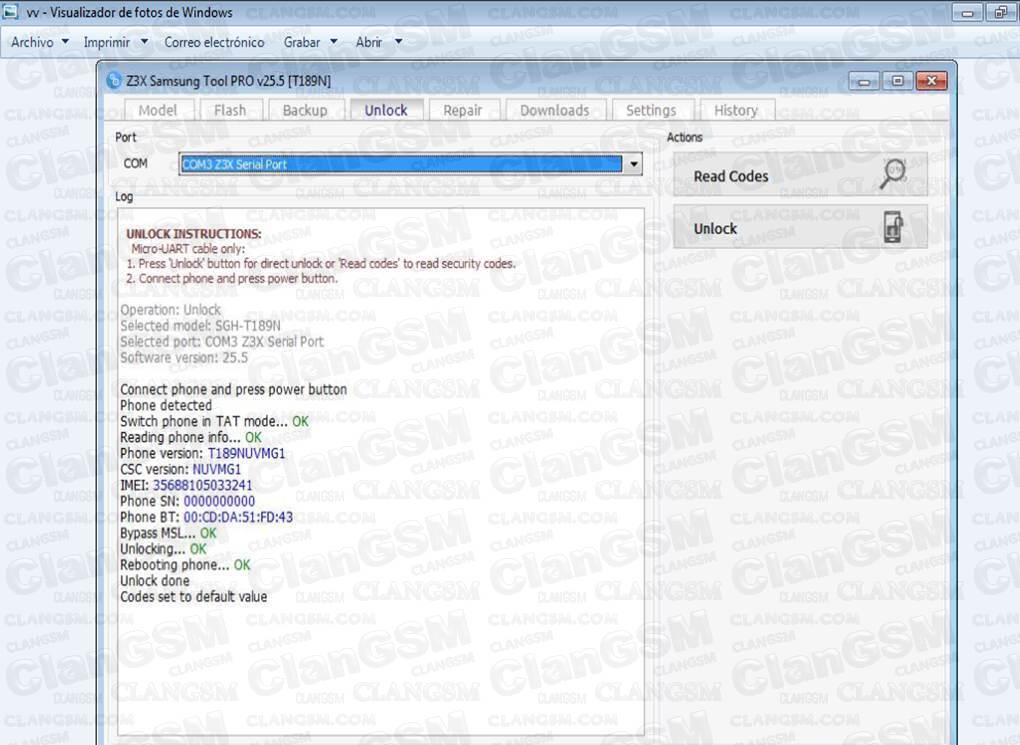Click the 'Operation: Unlock' log line
This screenshot has height=745, width=1020.
click(170, 310)
